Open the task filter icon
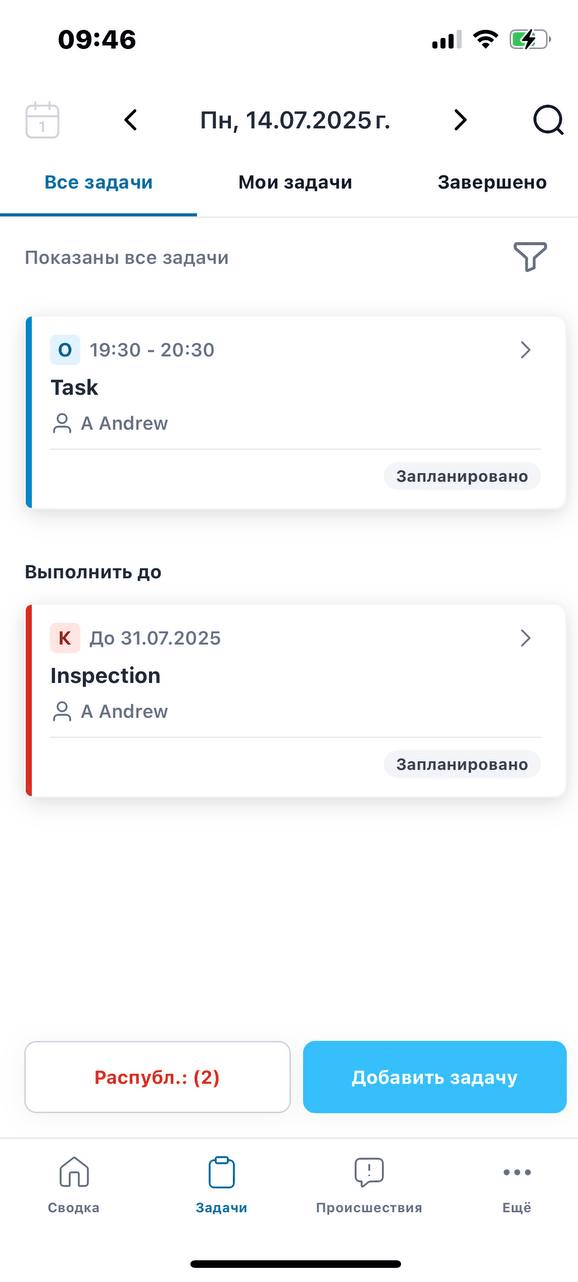Viewport: 578px width, 1282px height. point(530,257)
